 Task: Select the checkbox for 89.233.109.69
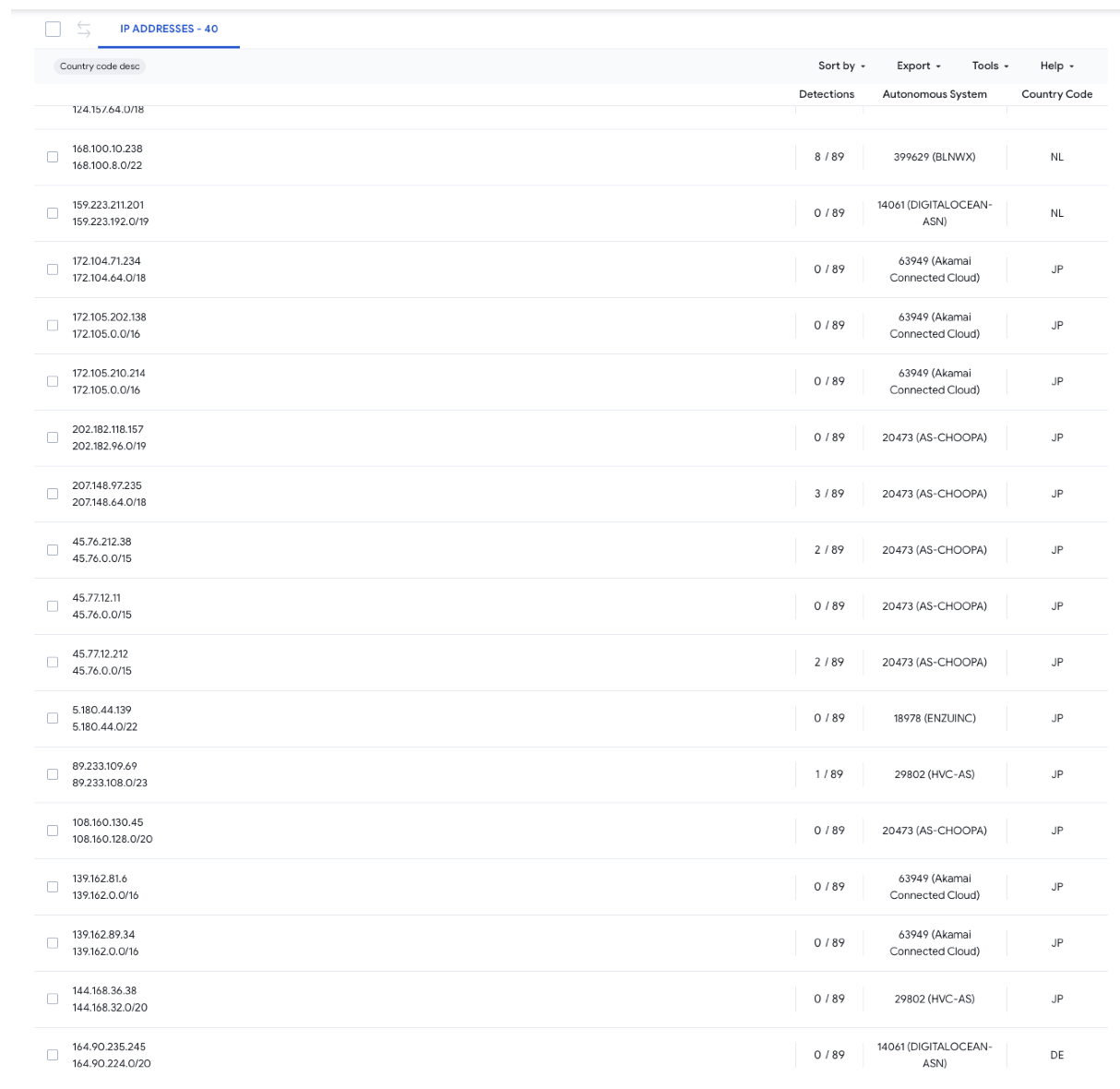(x=53, y=774)
